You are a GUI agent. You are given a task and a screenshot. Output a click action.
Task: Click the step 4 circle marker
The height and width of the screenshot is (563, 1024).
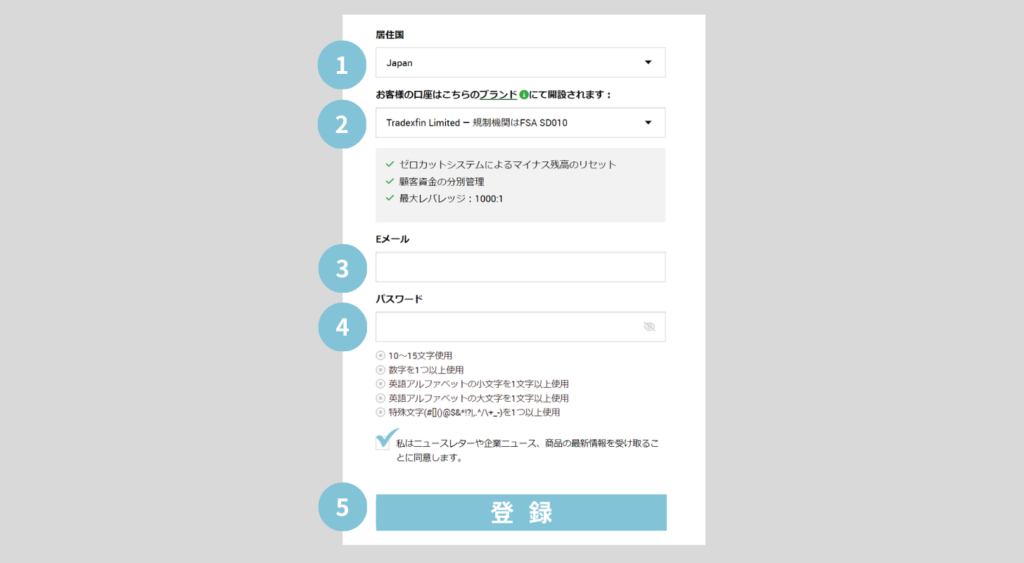pos(342,327)
